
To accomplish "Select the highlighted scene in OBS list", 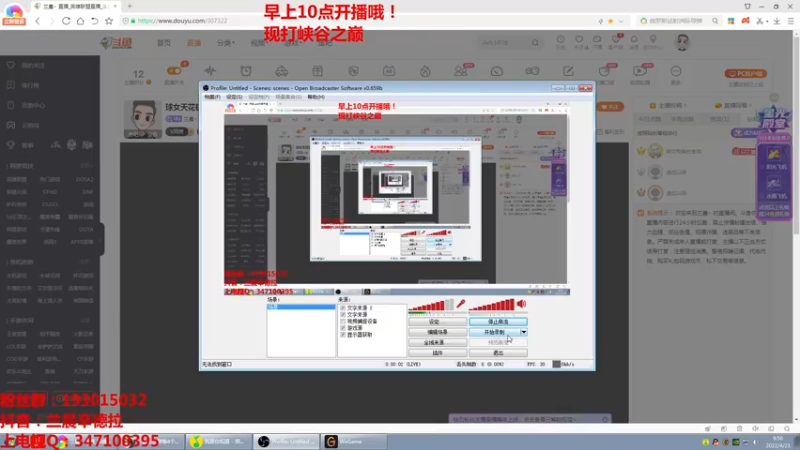I will coord(301,307).
